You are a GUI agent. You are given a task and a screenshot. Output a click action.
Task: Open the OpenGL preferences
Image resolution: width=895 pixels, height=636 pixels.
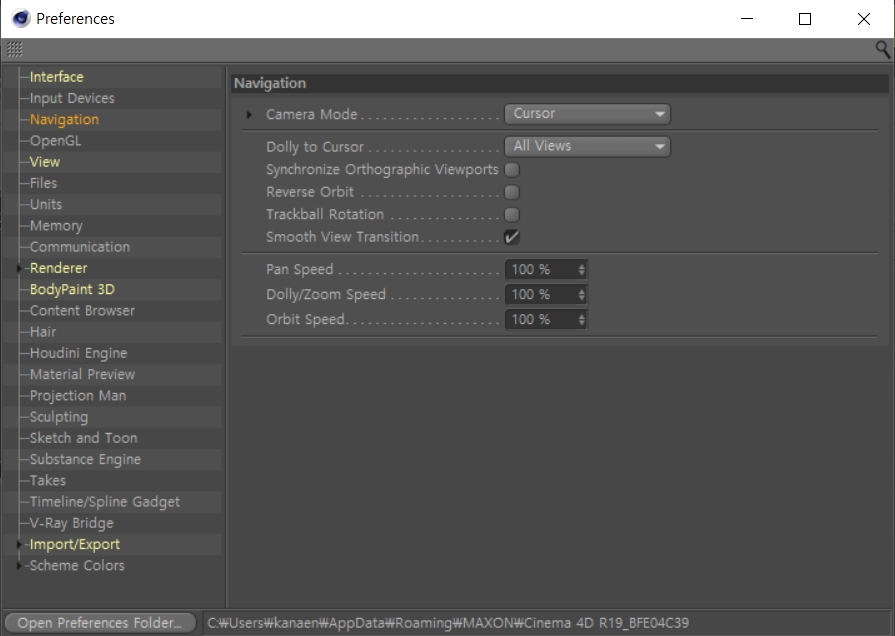[55, 141]
